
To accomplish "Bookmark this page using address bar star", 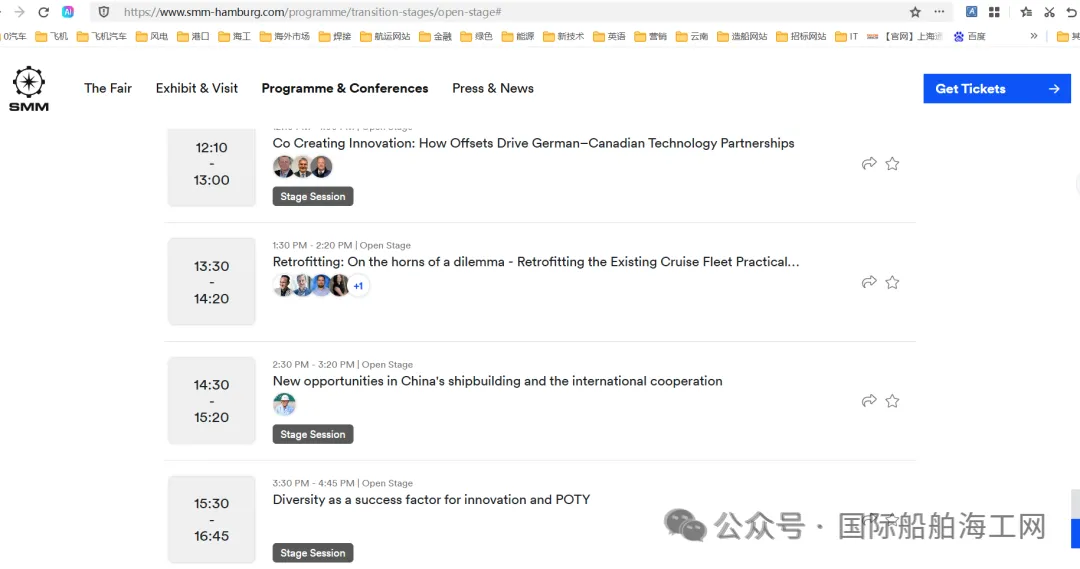I will pos(915,12).
